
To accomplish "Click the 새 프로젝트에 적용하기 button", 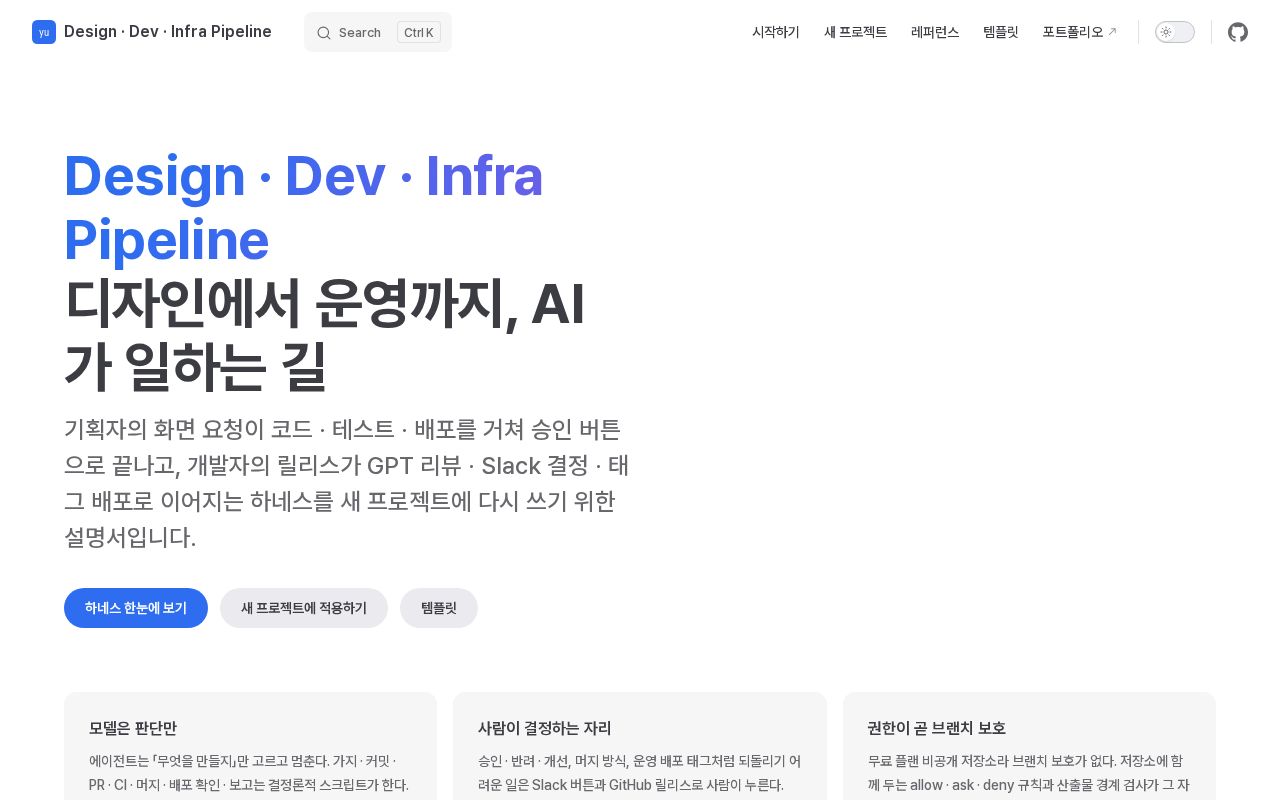I will (304, 608).
